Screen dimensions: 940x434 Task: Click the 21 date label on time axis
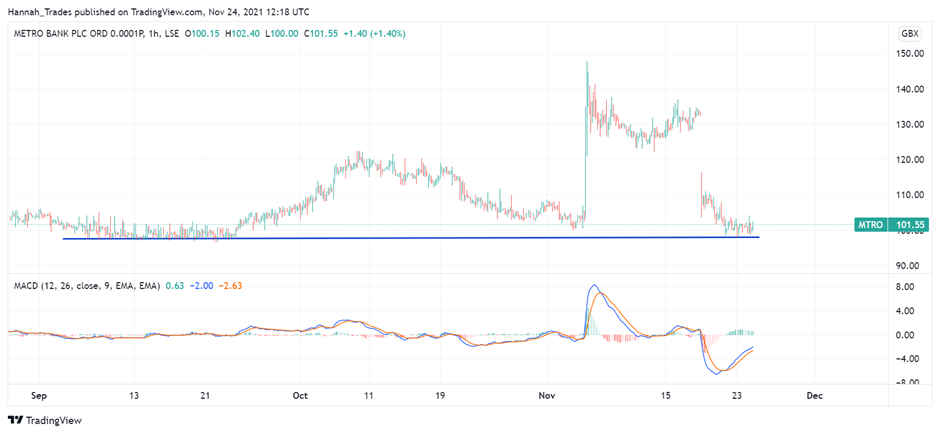click(206, 396)
